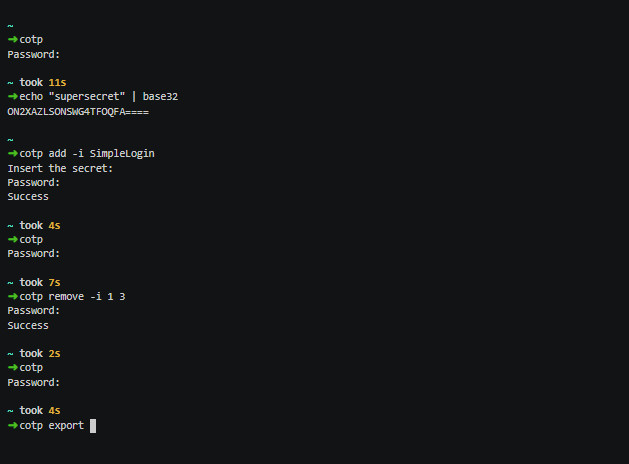Click Success message after the remove command
Viewport: 629px width, 464px height.
28,325
